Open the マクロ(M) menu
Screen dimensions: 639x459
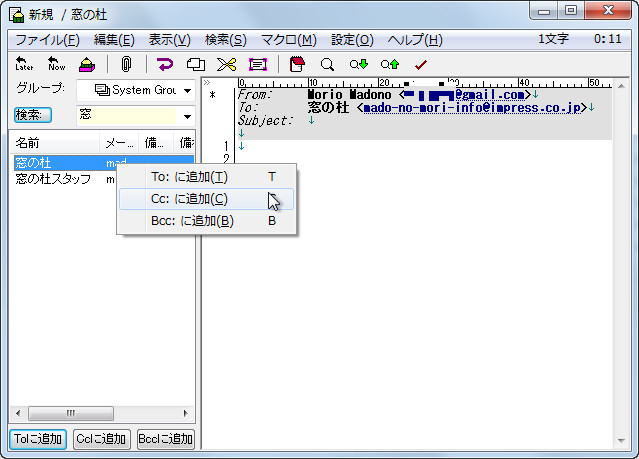click(x=289, y=40)
